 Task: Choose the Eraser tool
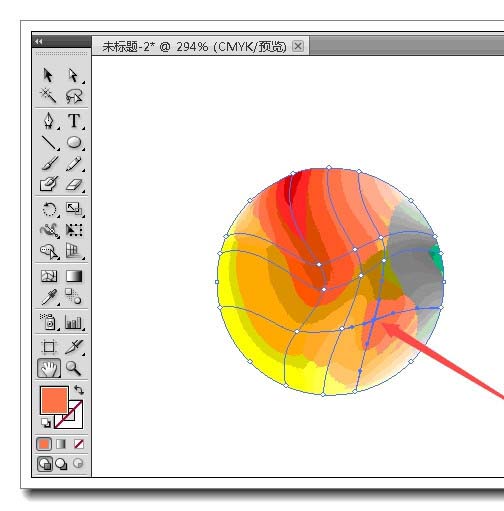pos(74,185)
